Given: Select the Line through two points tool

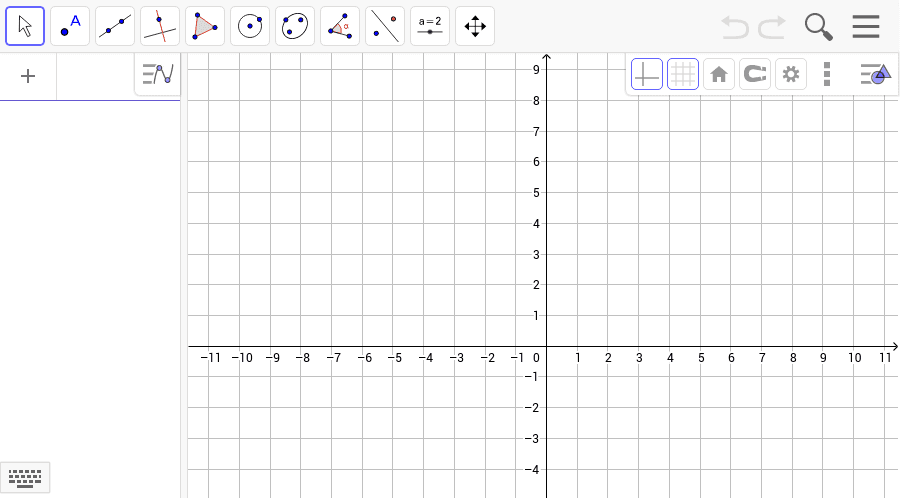Looking at the screenshot, I should tap(115, 26).
